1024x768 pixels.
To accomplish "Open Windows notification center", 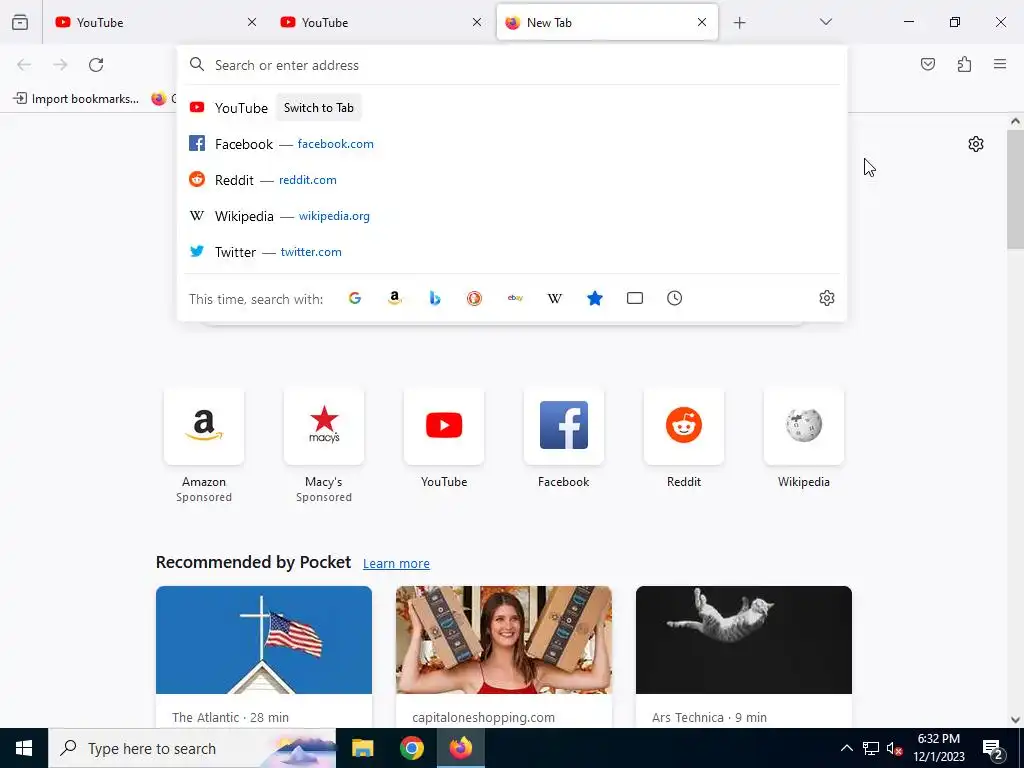I will pos(993,748).
